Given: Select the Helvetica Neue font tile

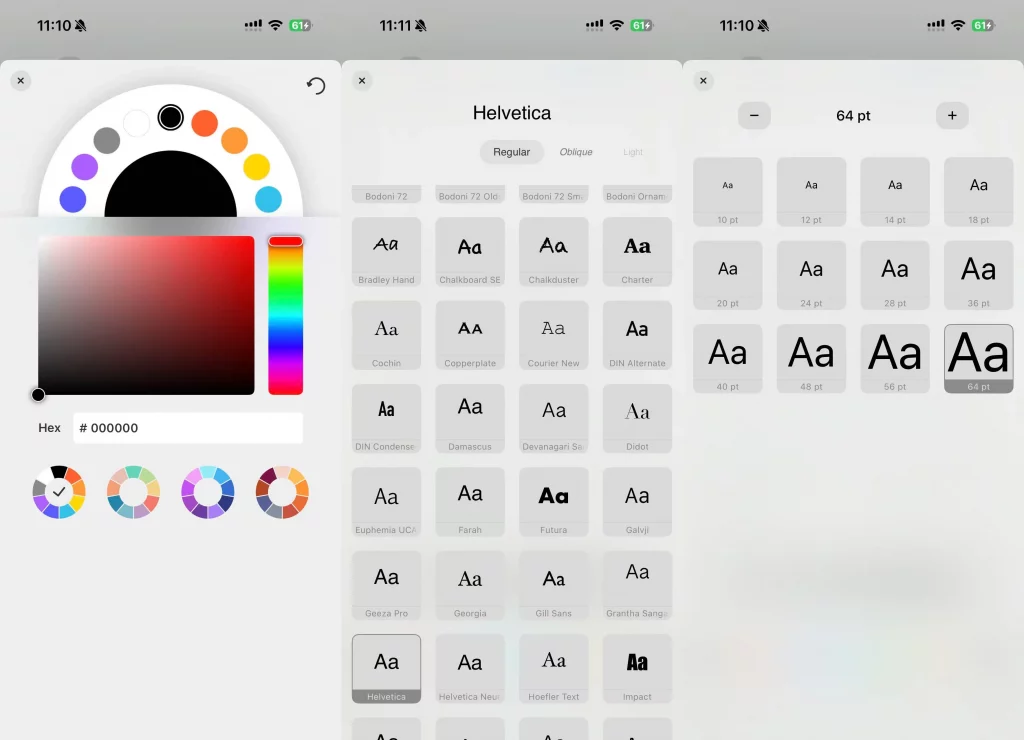Looking at the screenshot, I should (x=470, y=669).
